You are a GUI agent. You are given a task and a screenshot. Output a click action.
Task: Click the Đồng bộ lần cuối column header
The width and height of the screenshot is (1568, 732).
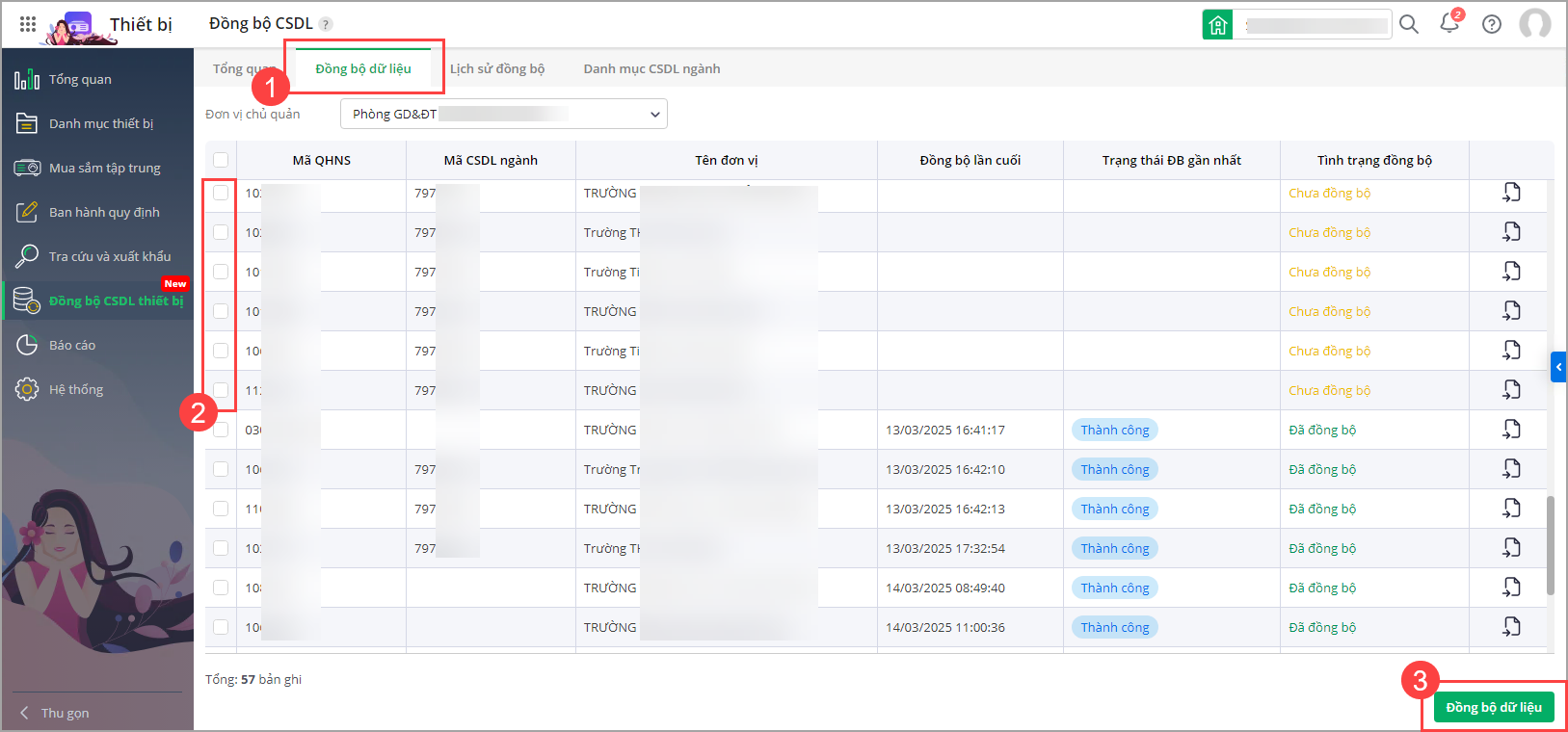tap(970, 160)
